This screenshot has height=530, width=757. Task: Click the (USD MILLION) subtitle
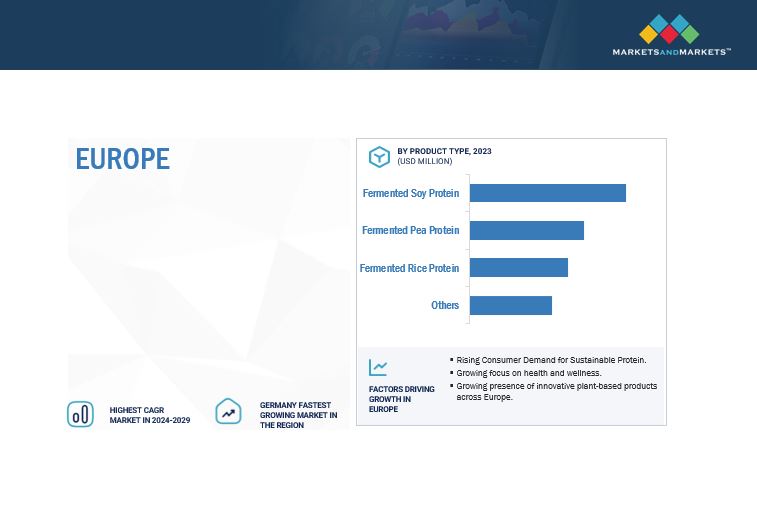[424, 161]
